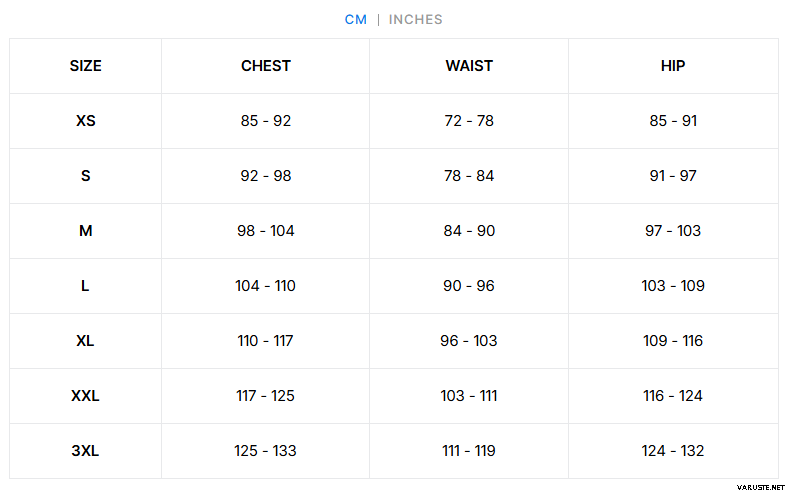
Task: Select the XL size row label
Action: (85, 341)
